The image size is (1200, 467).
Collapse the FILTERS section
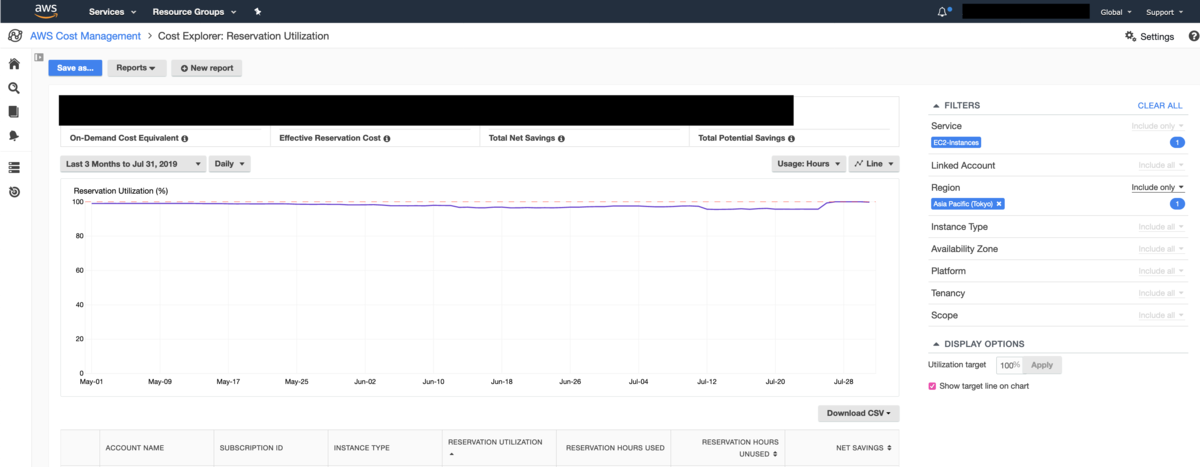tap(956, 105)
